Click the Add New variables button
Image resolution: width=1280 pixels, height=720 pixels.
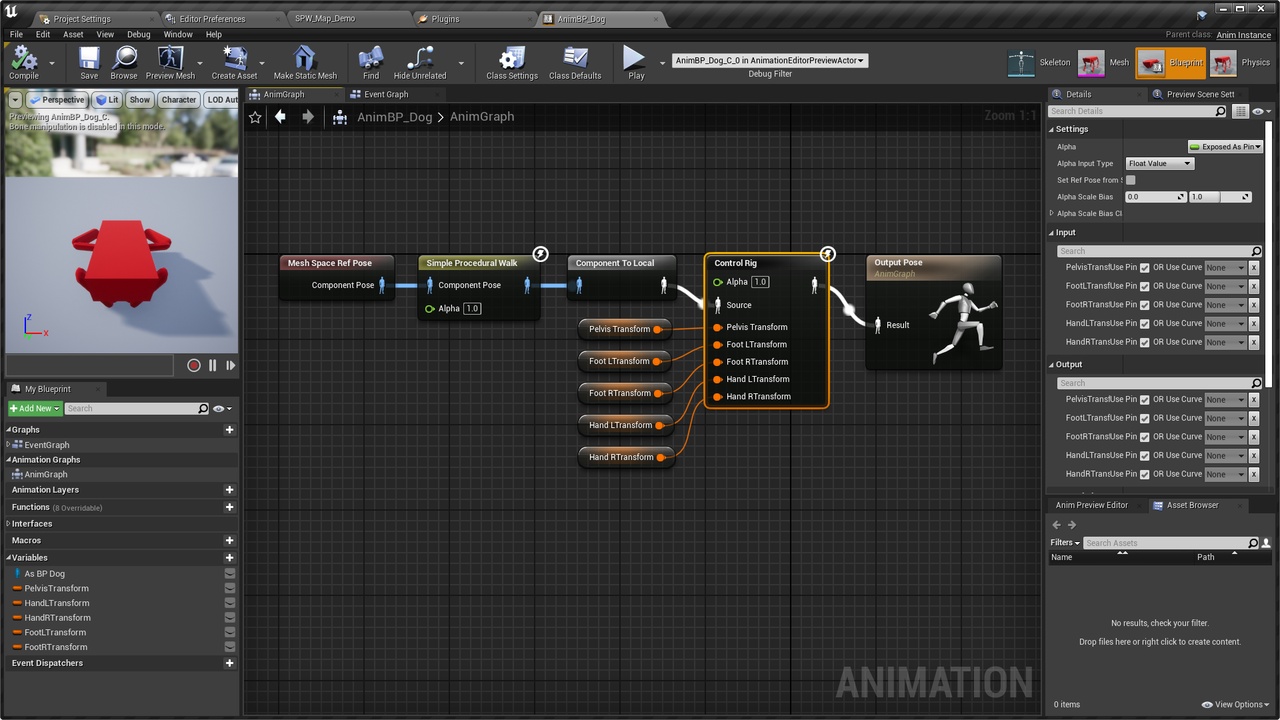pyautogui.click(x=33, y=408)
